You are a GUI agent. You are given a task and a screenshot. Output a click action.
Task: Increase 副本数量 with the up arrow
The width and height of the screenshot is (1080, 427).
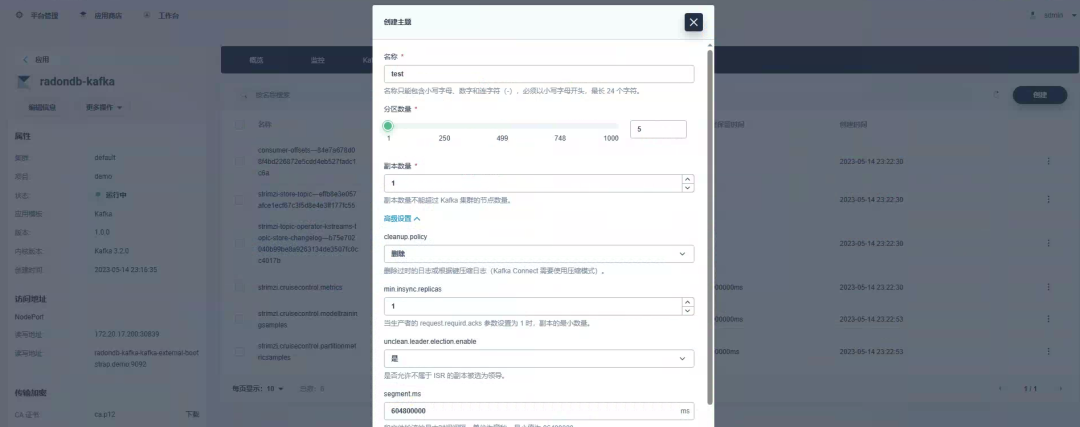[688, 179]
